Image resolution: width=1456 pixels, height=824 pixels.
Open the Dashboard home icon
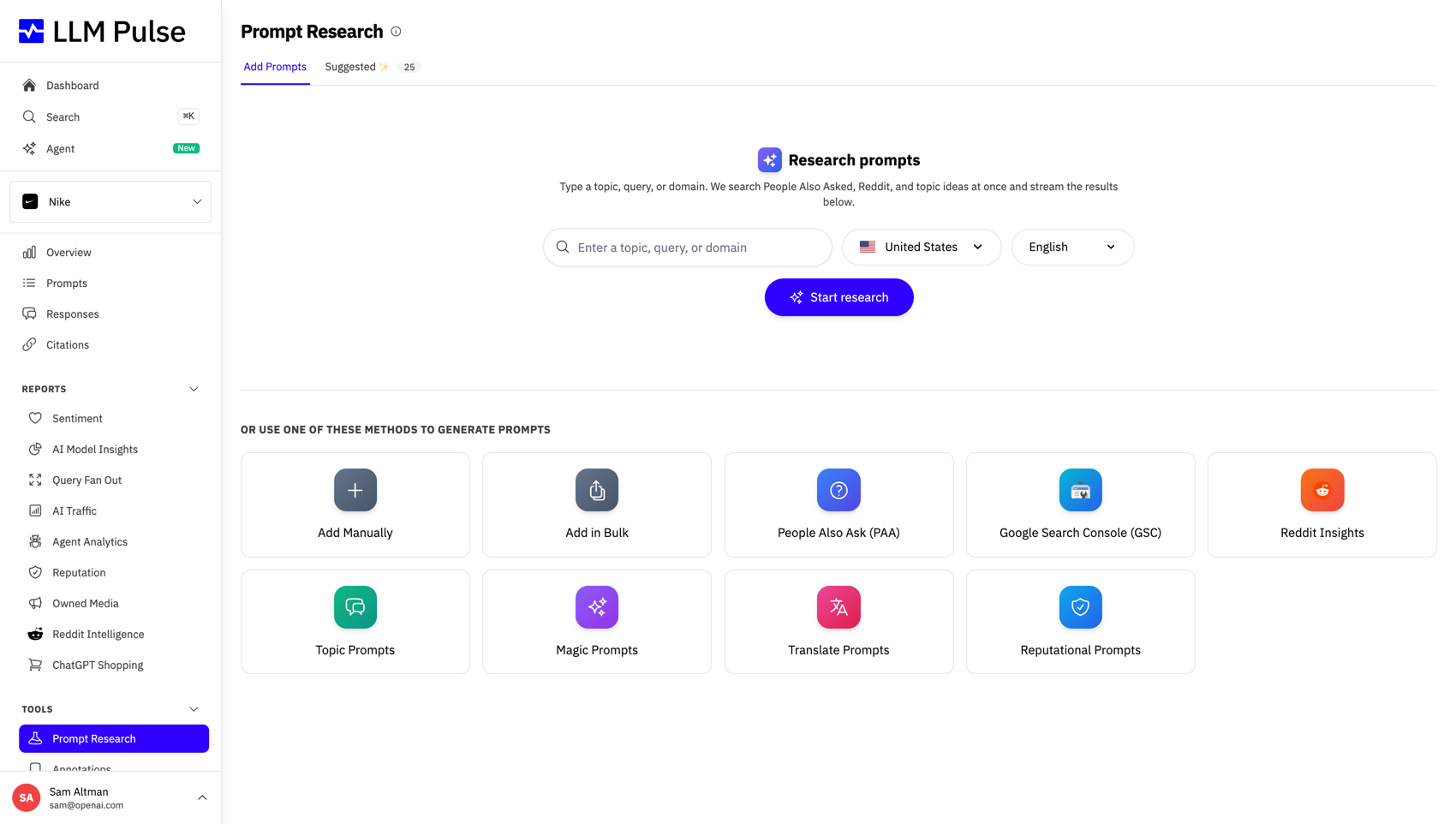click(29, 86)
